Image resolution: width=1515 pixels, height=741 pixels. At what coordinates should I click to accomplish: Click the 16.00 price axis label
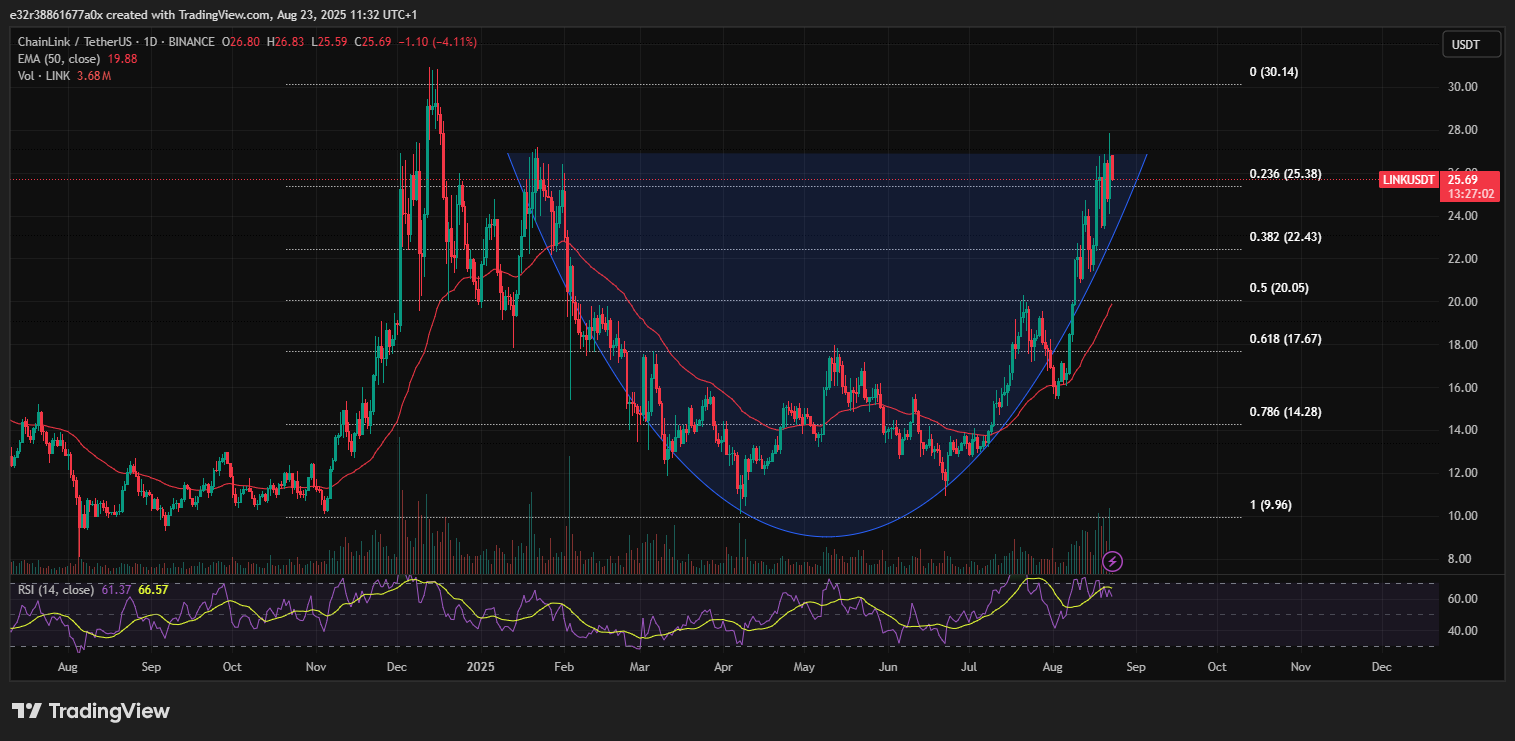(1464, 388)
